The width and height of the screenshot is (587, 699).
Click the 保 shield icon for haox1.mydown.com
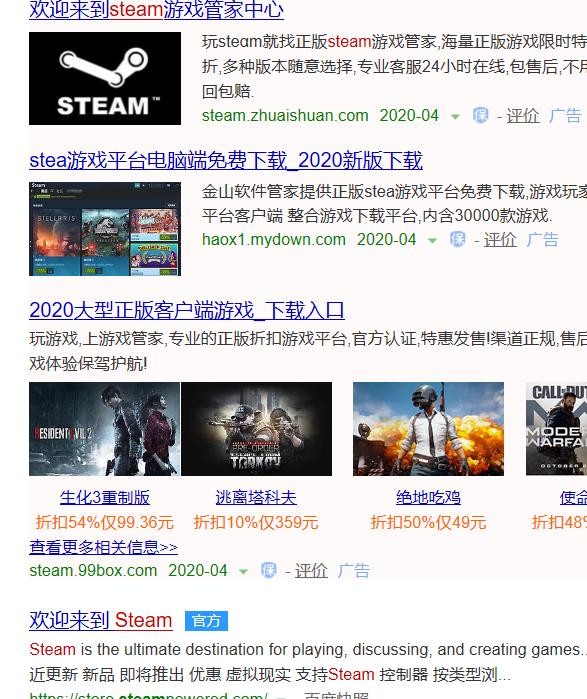pos(457,239)
